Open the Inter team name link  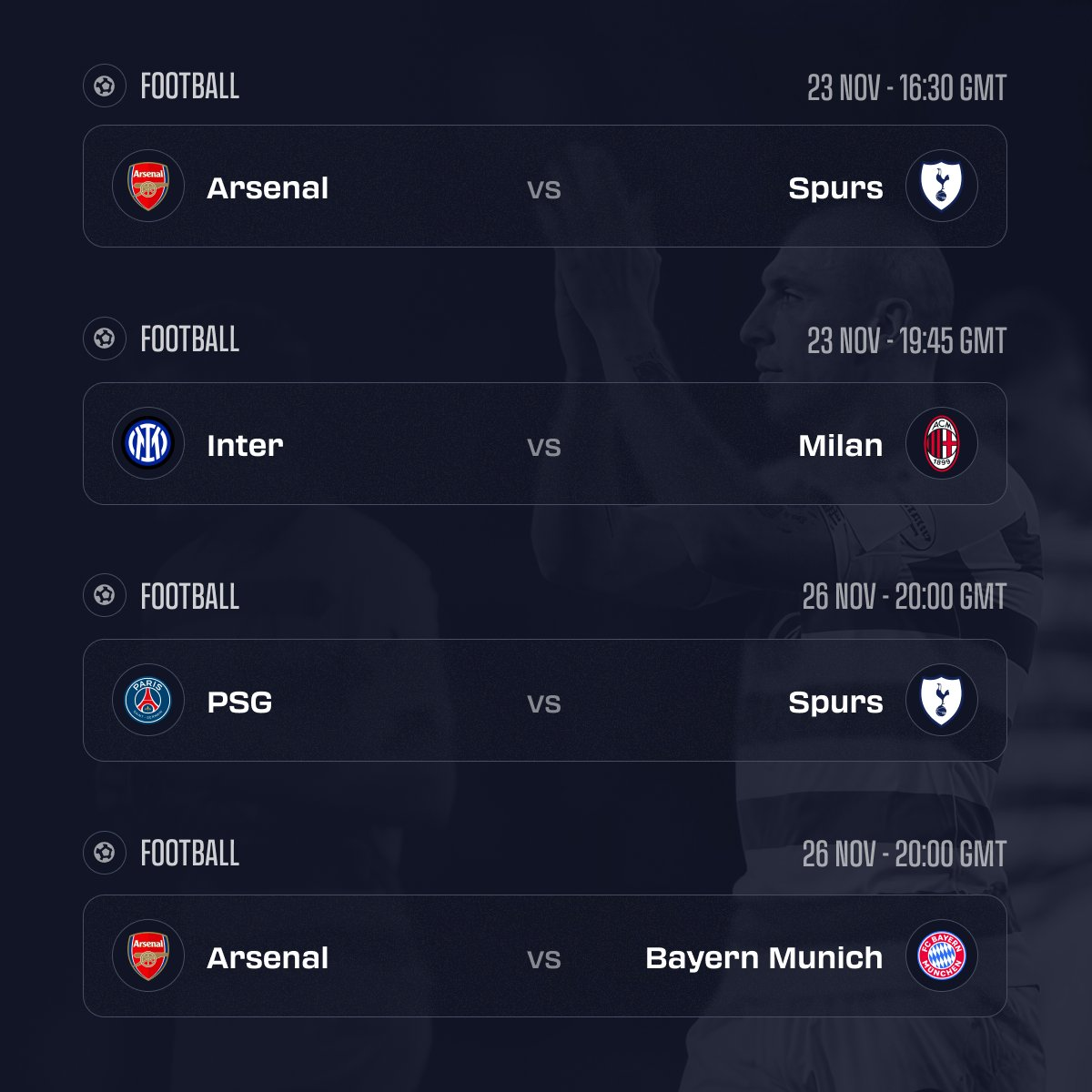tap(245, 445)
